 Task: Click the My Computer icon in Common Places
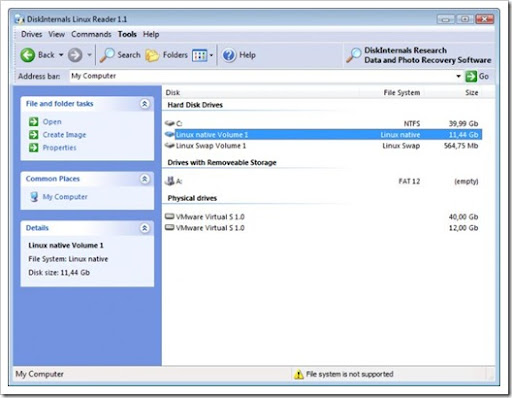pos(34,197)
